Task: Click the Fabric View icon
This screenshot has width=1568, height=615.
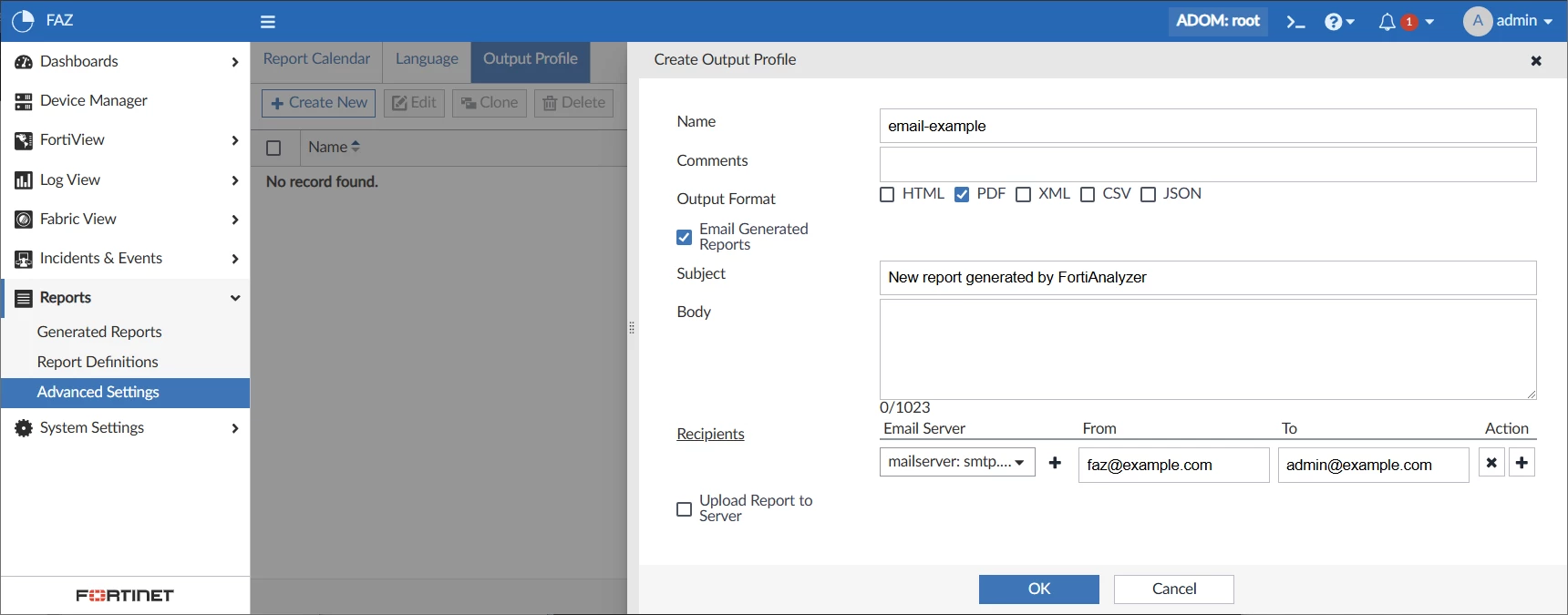Action: (x=24, y=220)
